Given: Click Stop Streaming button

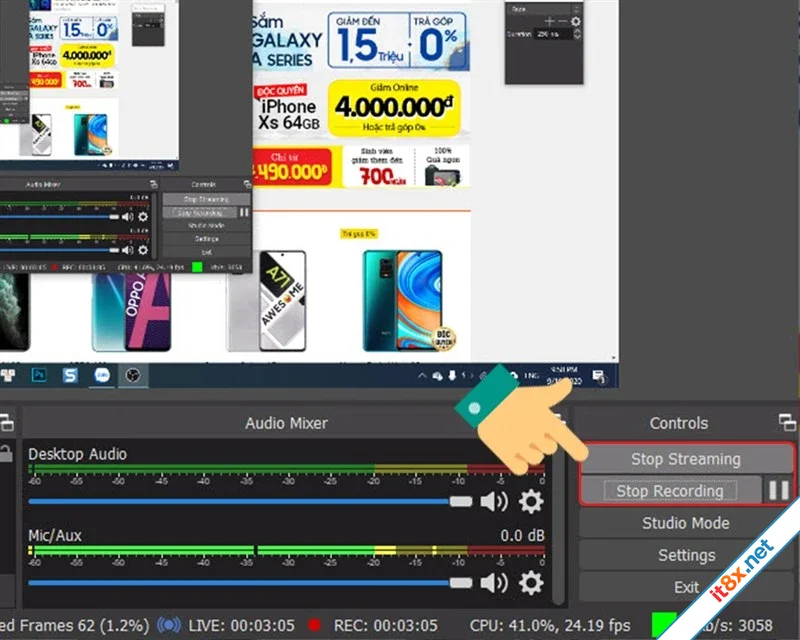Looking at the screenshot, I should tap(686, 459).
